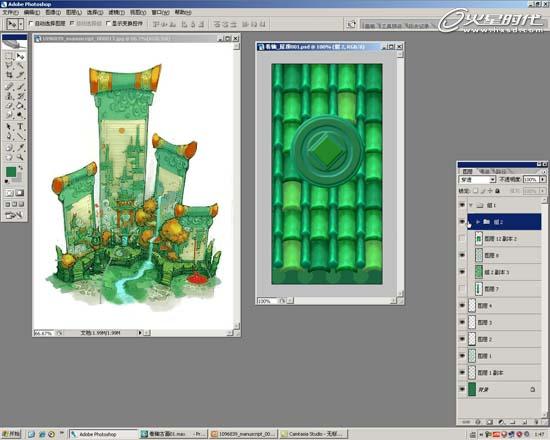Select the Zoom tool
Image resolution: width=550 pixels, height=440 pixels.
(20, 157)
